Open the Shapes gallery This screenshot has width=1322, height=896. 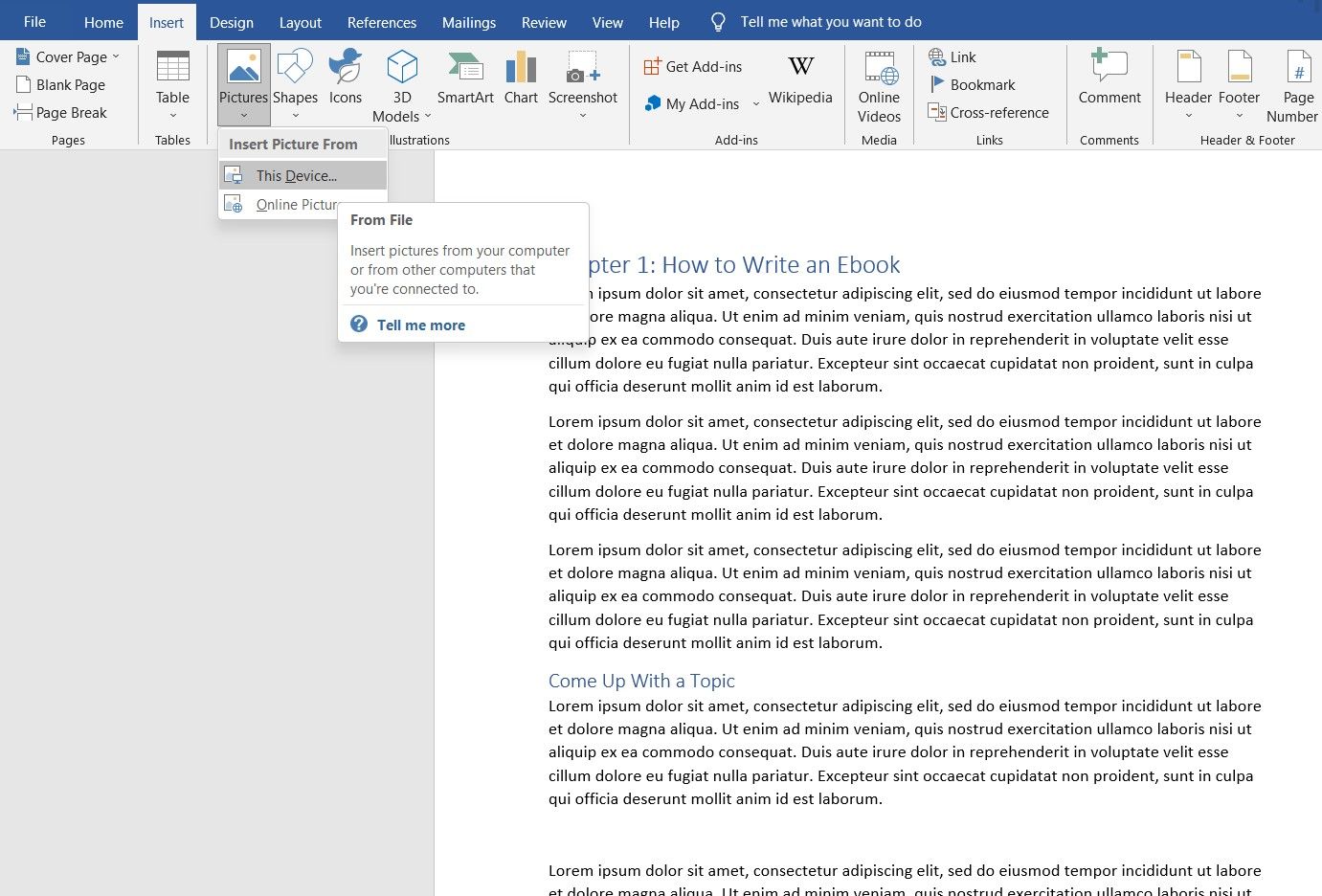[x=295, y=81]
